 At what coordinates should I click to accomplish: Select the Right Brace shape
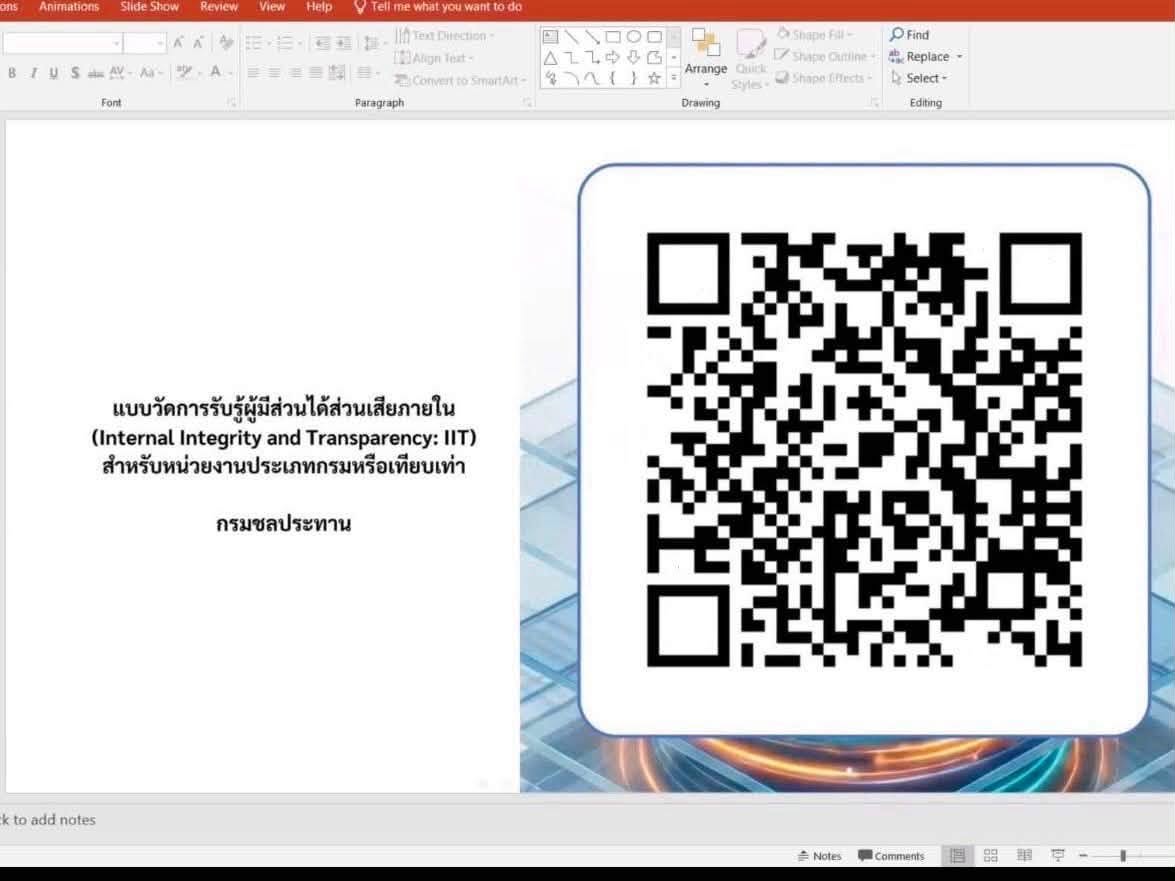pos(634,78)
